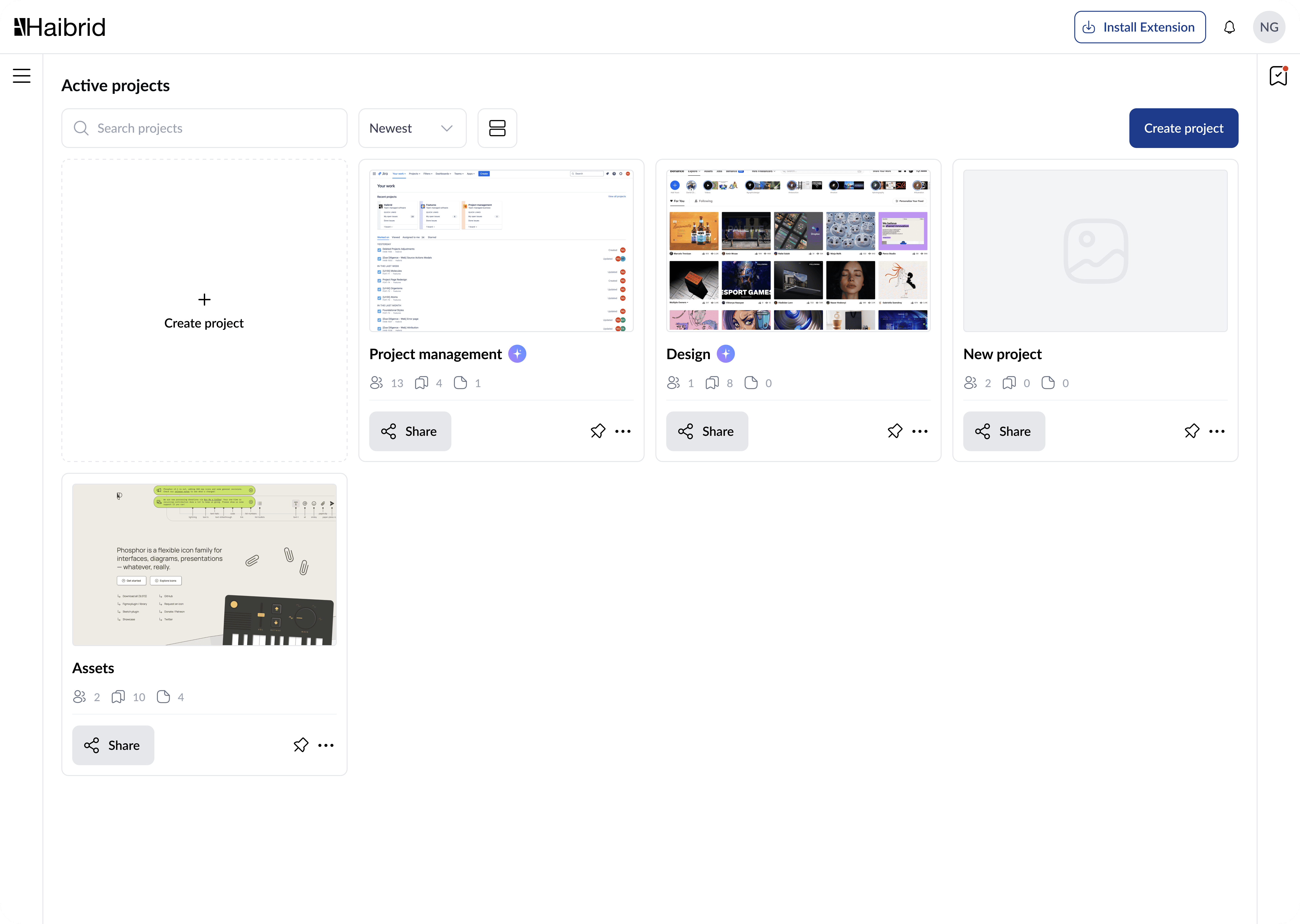Click the Assets project title

pos(93,668)
